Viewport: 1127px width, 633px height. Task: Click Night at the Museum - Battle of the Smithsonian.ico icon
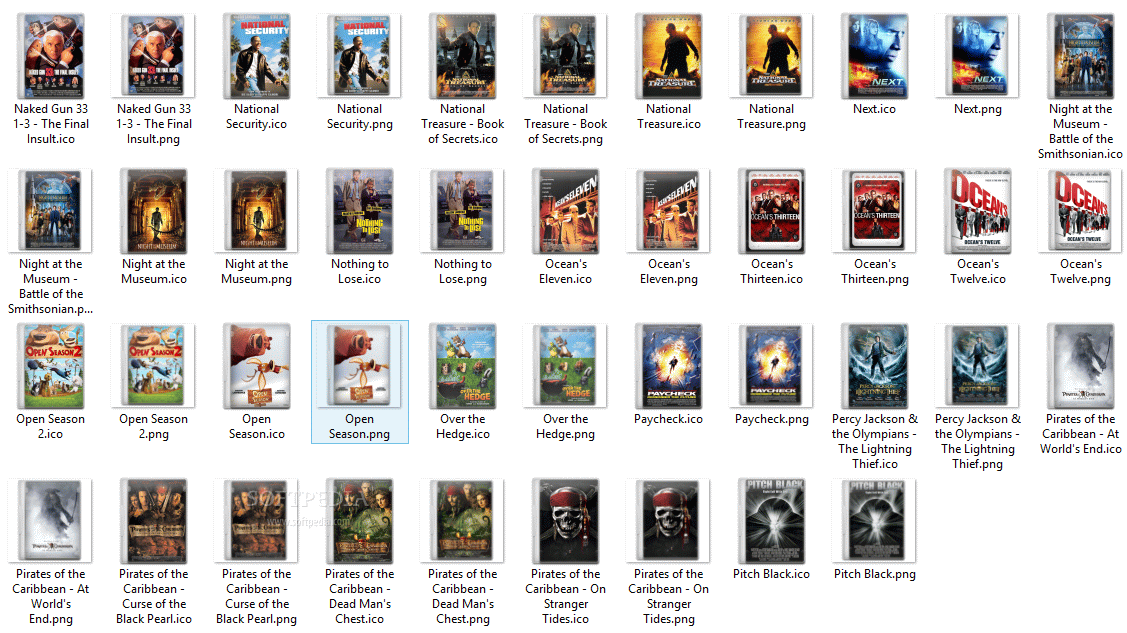coord(1080,56)
